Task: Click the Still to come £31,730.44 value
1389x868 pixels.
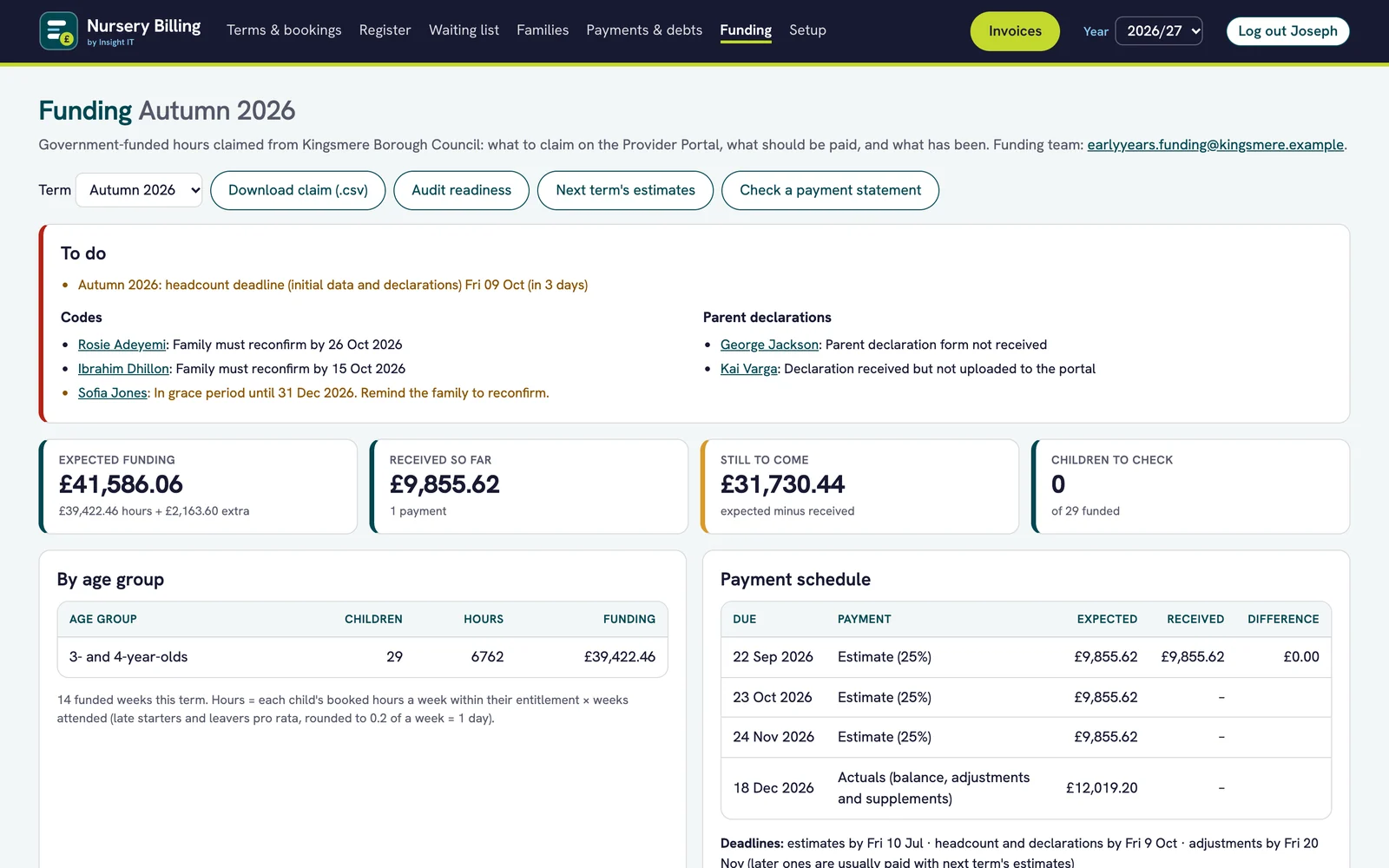Action: pyautogui.click(x=782, y=484)
